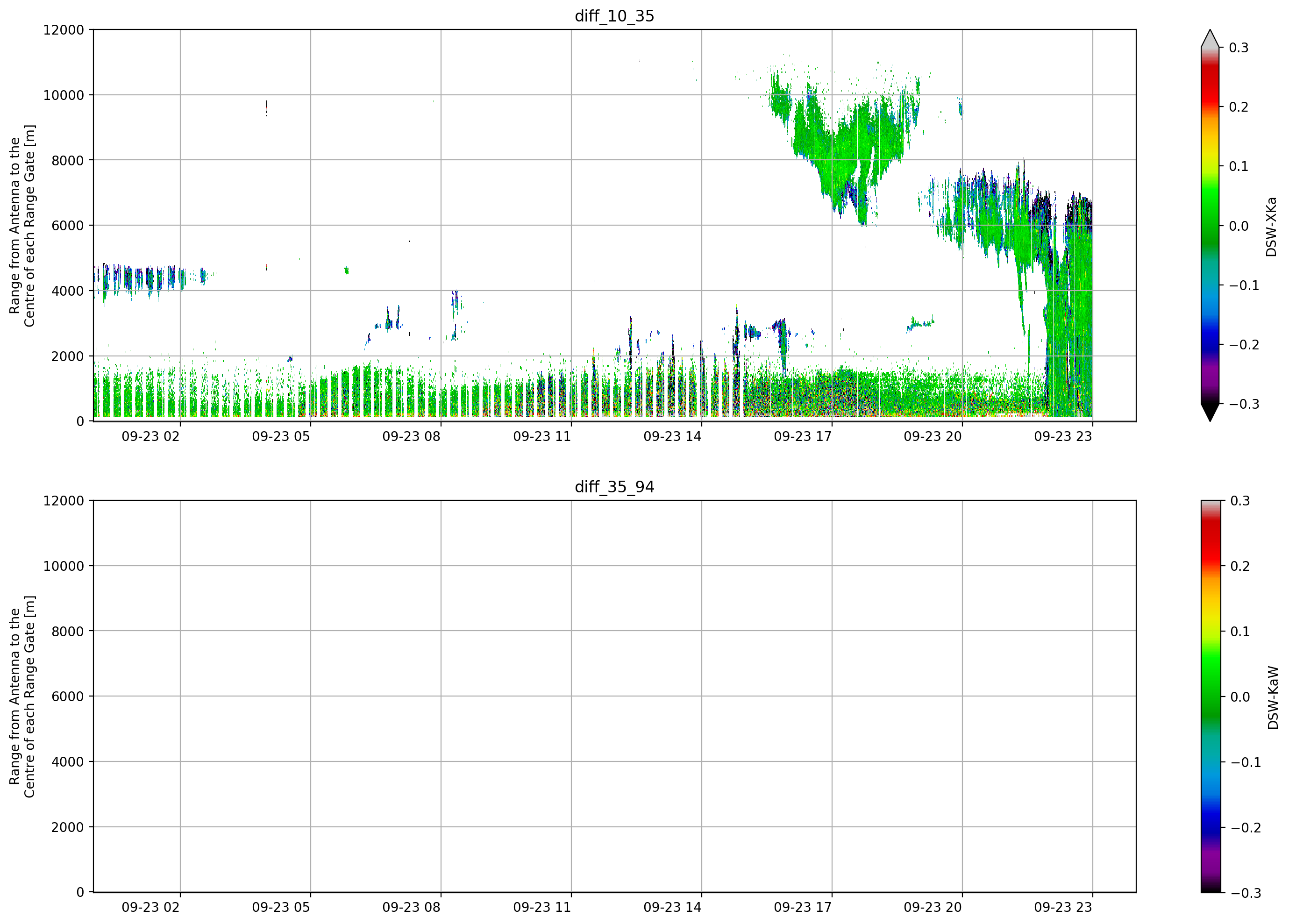Click '09-23 05' under the diff_10_35 plot
The height and width of the screenshot is (924, 1289).
pyautogui.click(x=281, y=436)
